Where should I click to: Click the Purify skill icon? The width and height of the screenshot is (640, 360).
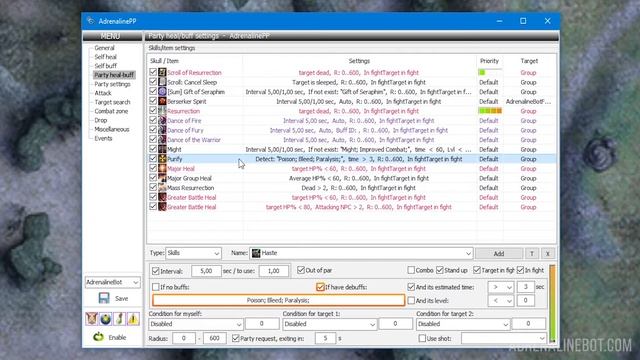point(162,159)
